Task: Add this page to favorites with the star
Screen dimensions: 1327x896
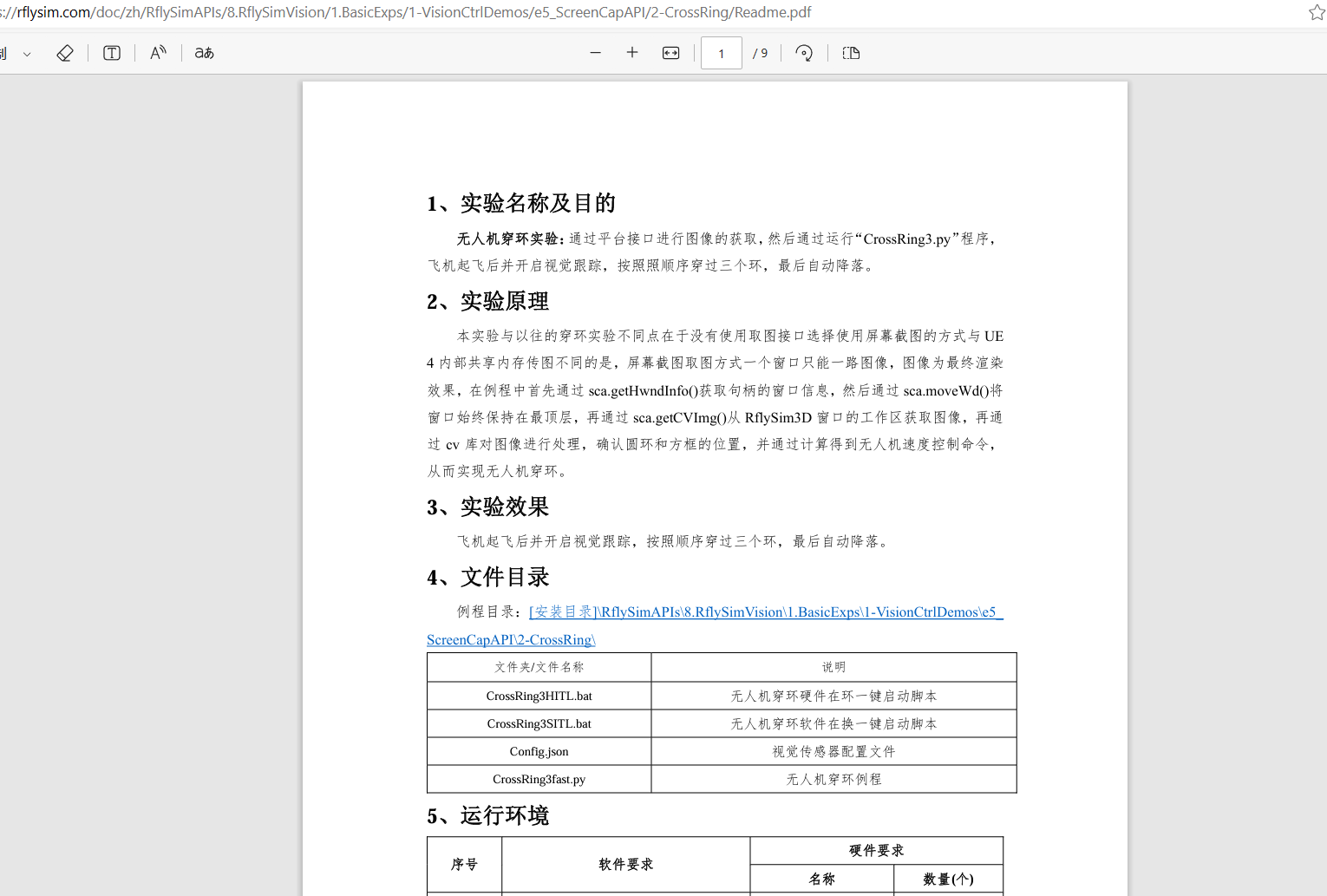Action: tap(1317, 12)
